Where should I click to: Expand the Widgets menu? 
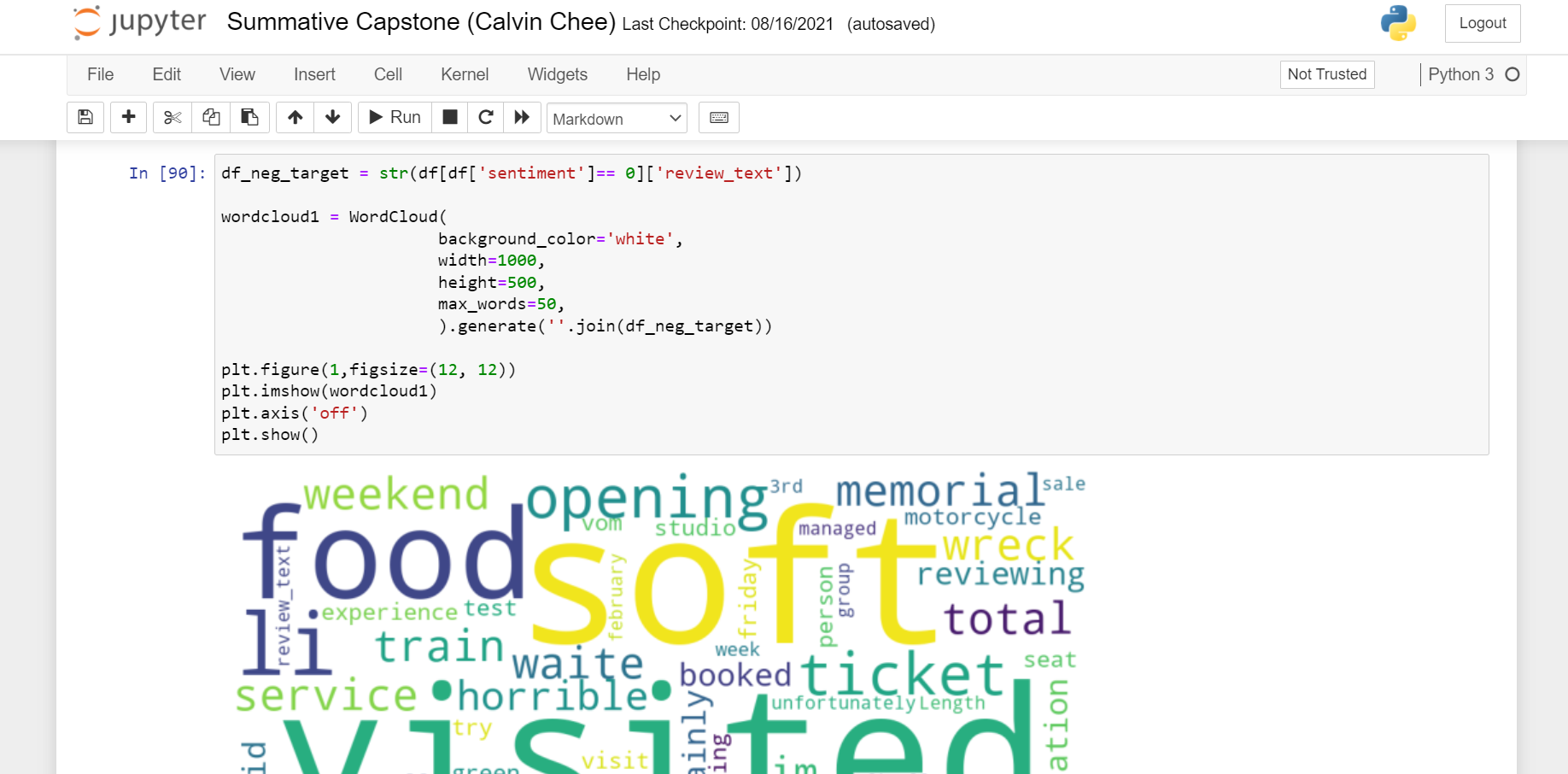[557, 74]
